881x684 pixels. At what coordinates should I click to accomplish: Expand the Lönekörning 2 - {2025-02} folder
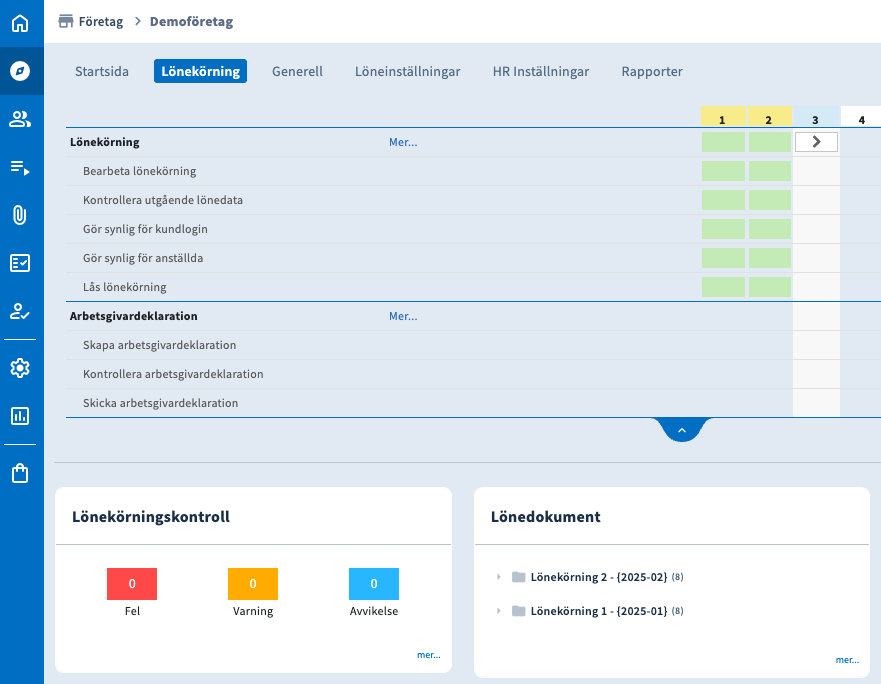(499, 577)
